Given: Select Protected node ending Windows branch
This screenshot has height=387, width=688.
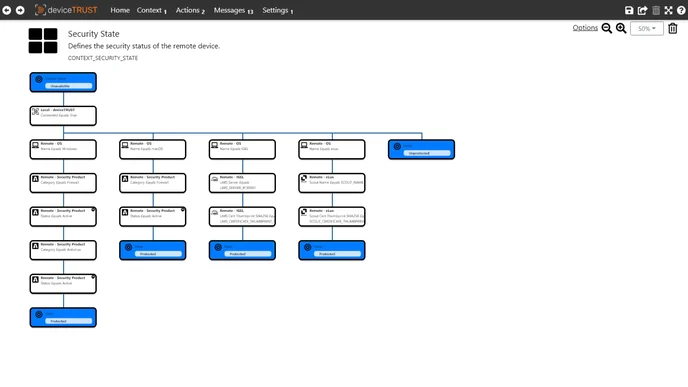Looking at the screenshot, I should 63,317.
